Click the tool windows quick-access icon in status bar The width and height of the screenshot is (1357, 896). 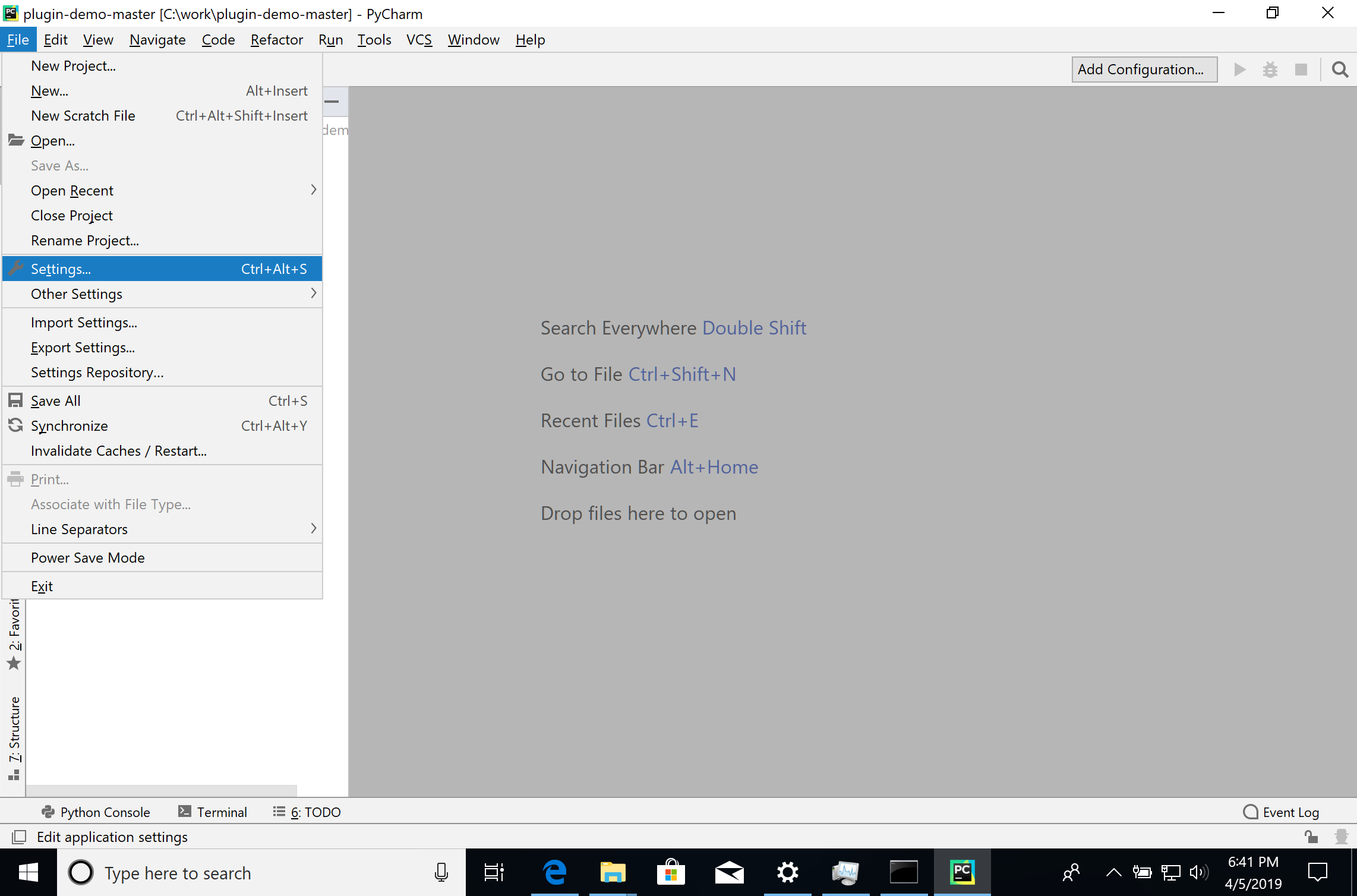point(19,837)
